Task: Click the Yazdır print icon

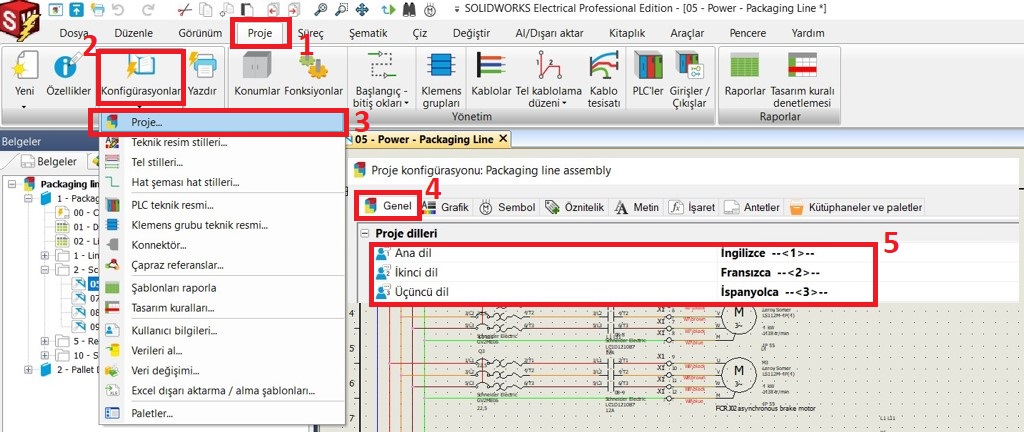Action: coord(202,68)
